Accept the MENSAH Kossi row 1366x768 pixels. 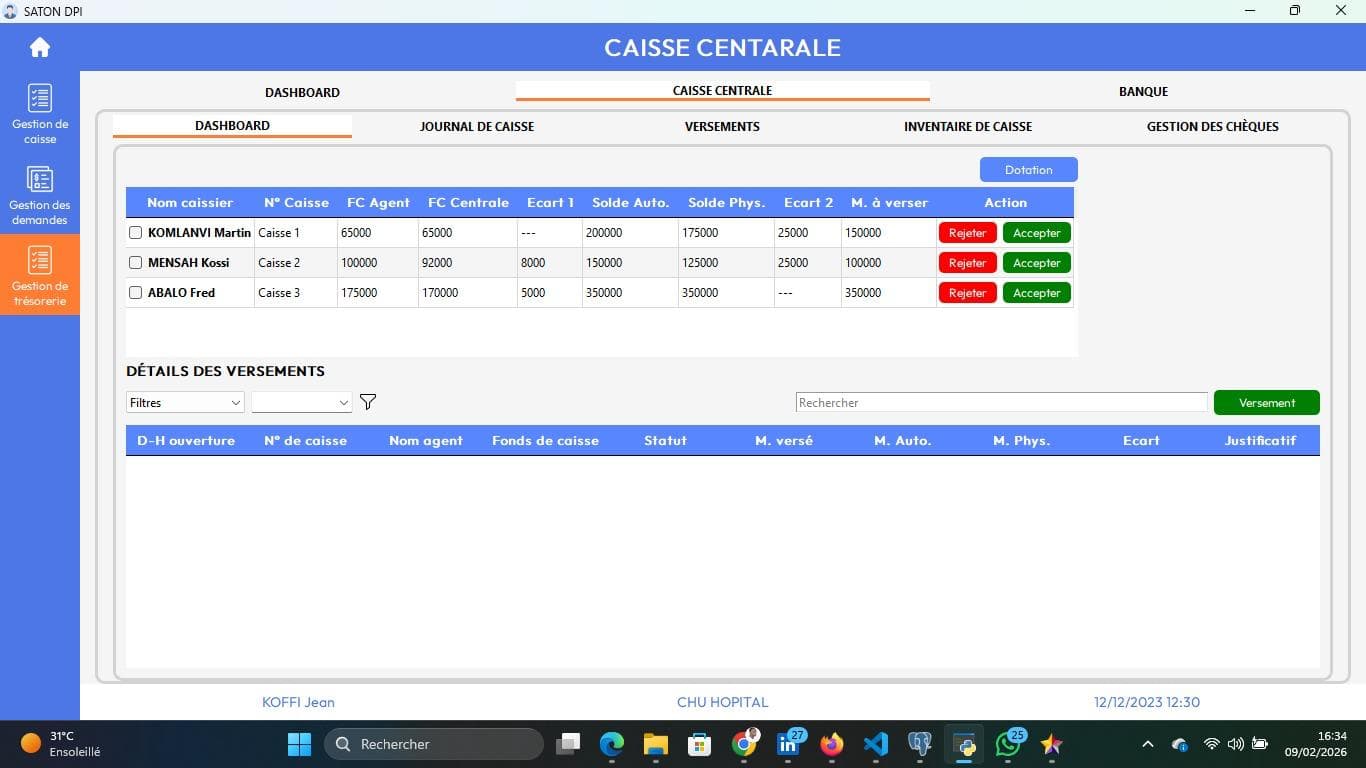[x=1037, y=263]
